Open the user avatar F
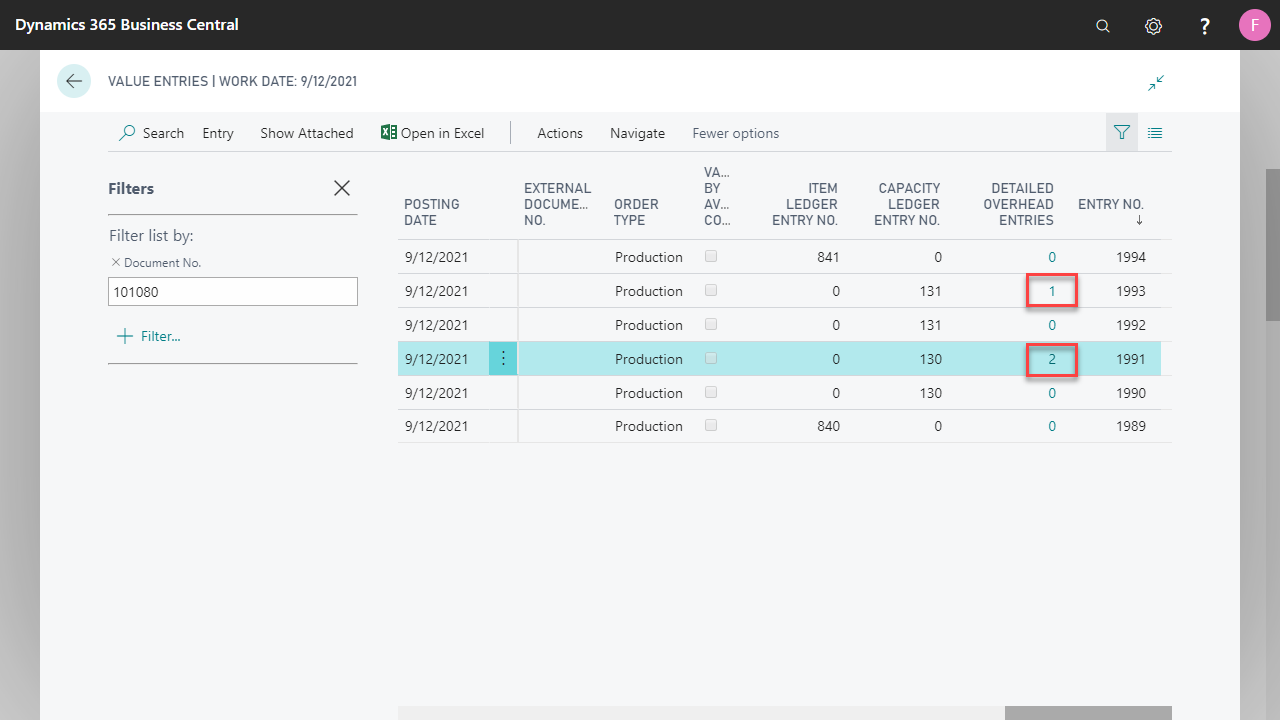 pos(1255,25)
